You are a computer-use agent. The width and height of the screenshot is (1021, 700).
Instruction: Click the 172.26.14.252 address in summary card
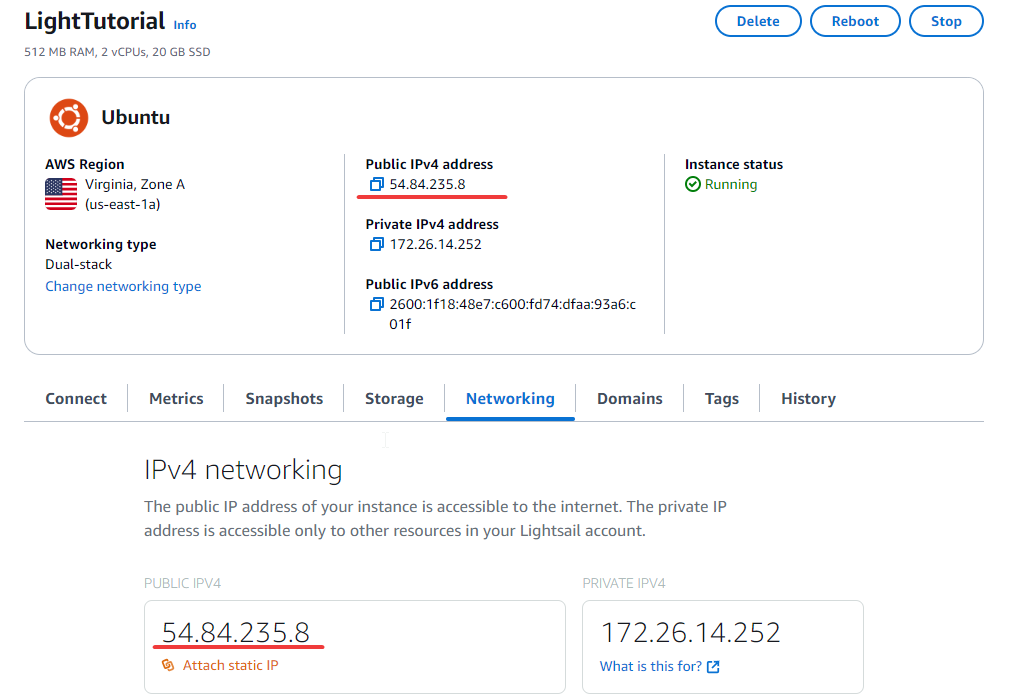click(x=436, y=244)
